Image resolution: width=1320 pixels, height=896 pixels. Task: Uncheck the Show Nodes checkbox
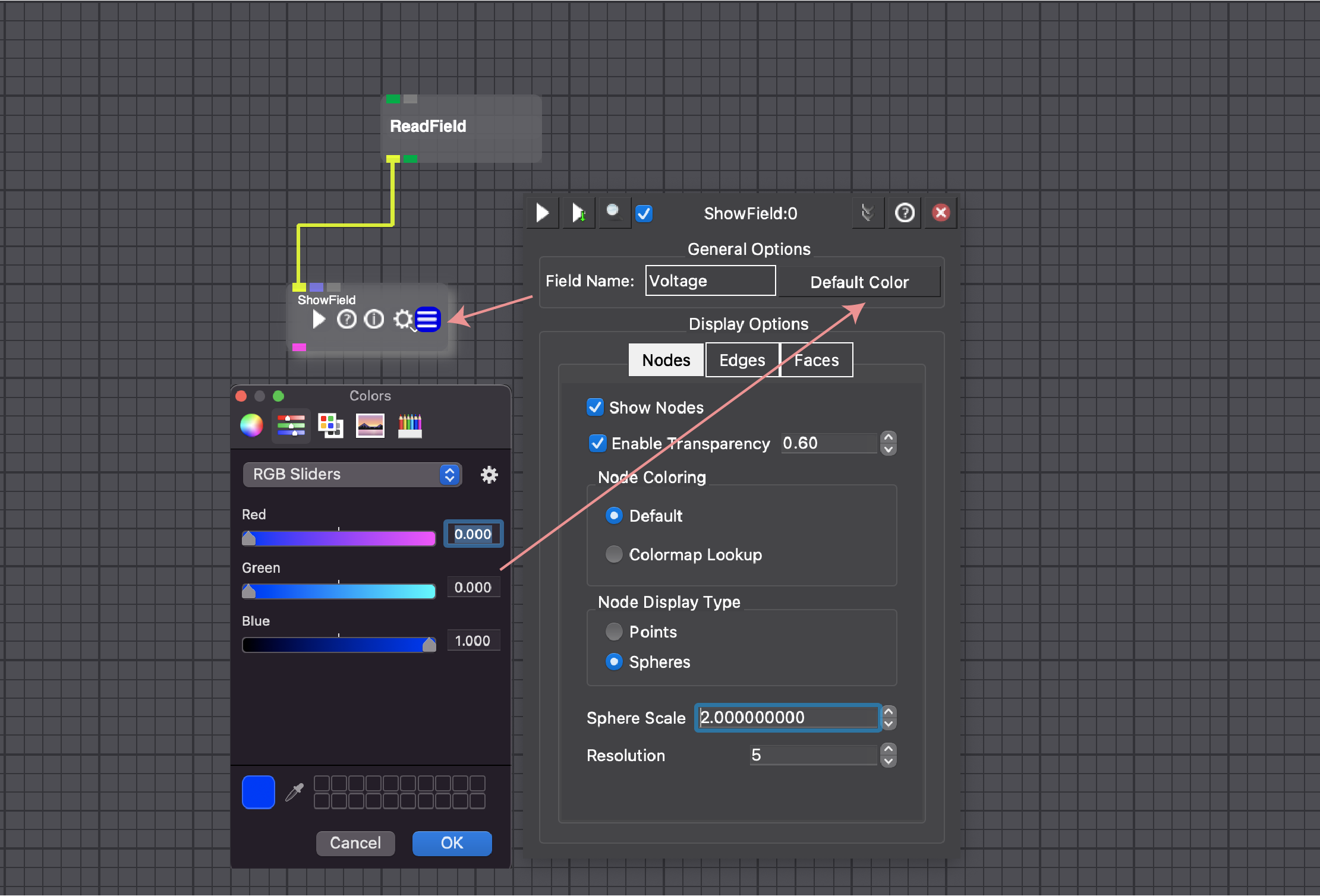click(595, 407)
